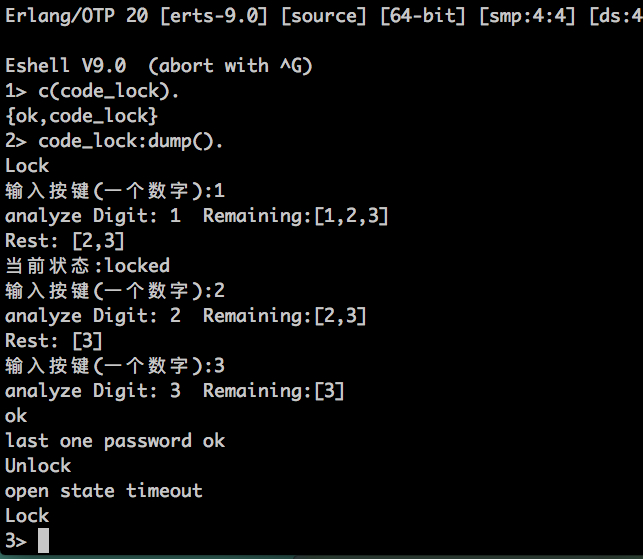643x559 pixels.
Task: Click the analyze Digit: 3 text
Action: click(x=93, y=391)
